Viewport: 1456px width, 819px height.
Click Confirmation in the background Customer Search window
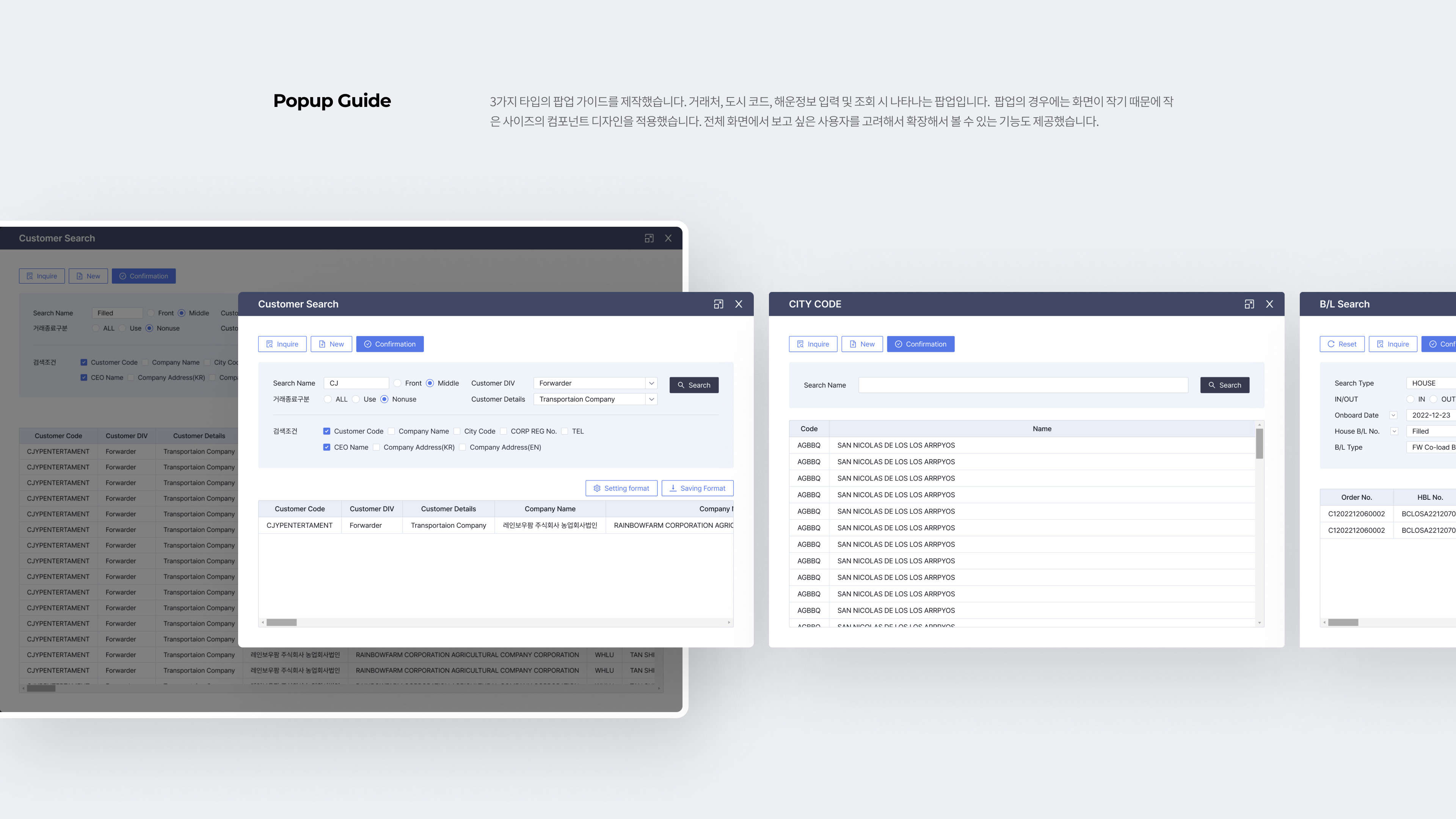(x=144, y=276)
